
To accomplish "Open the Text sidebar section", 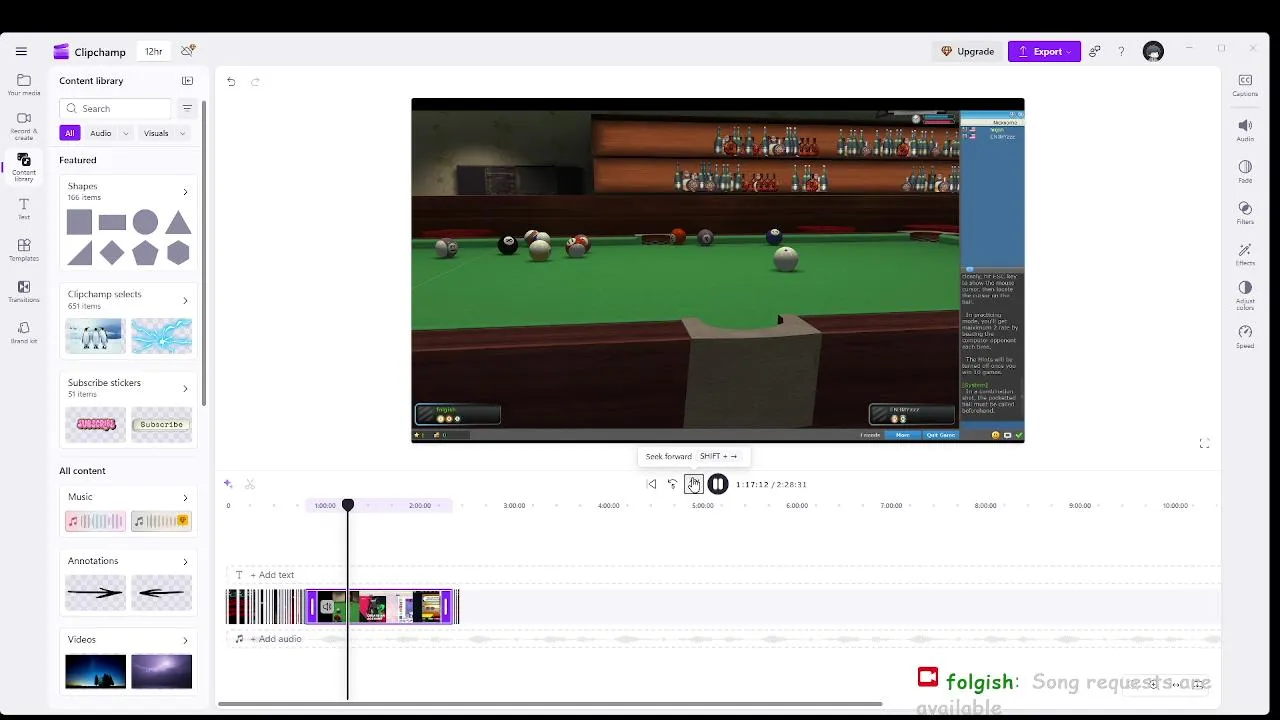I will [x=24, y=208].
